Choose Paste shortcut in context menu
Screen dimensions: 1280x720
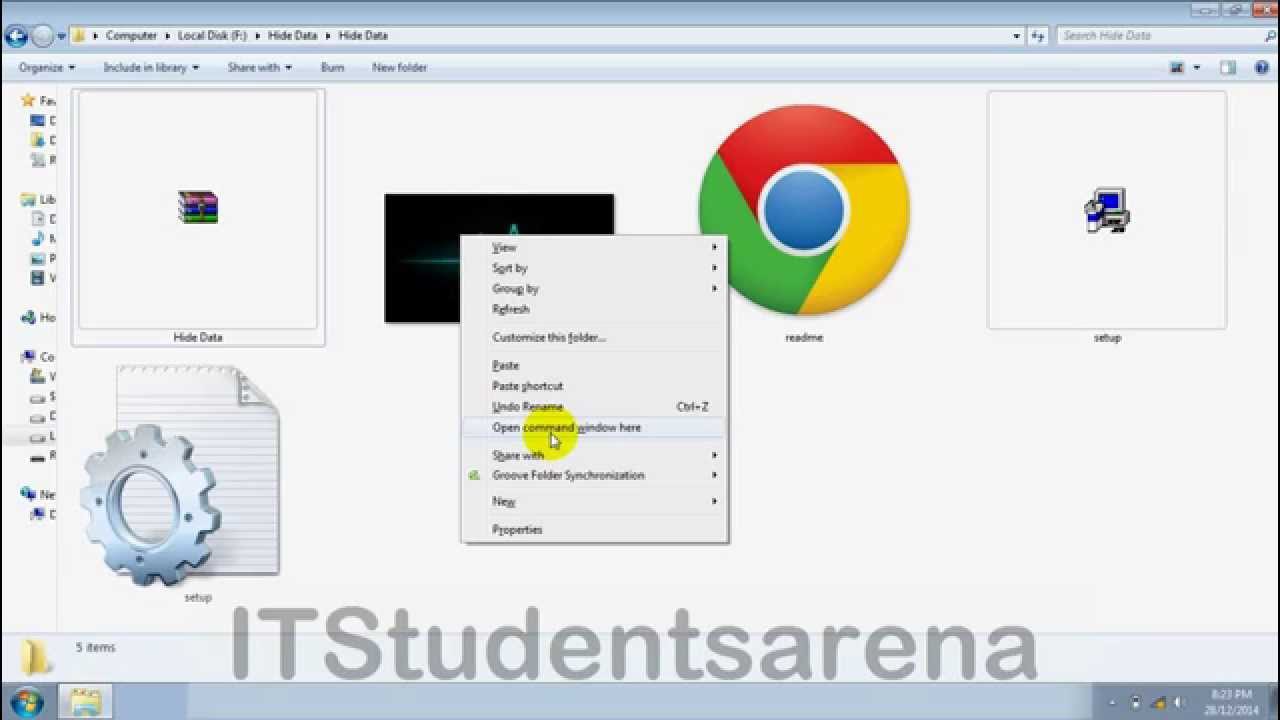(595, 386)
